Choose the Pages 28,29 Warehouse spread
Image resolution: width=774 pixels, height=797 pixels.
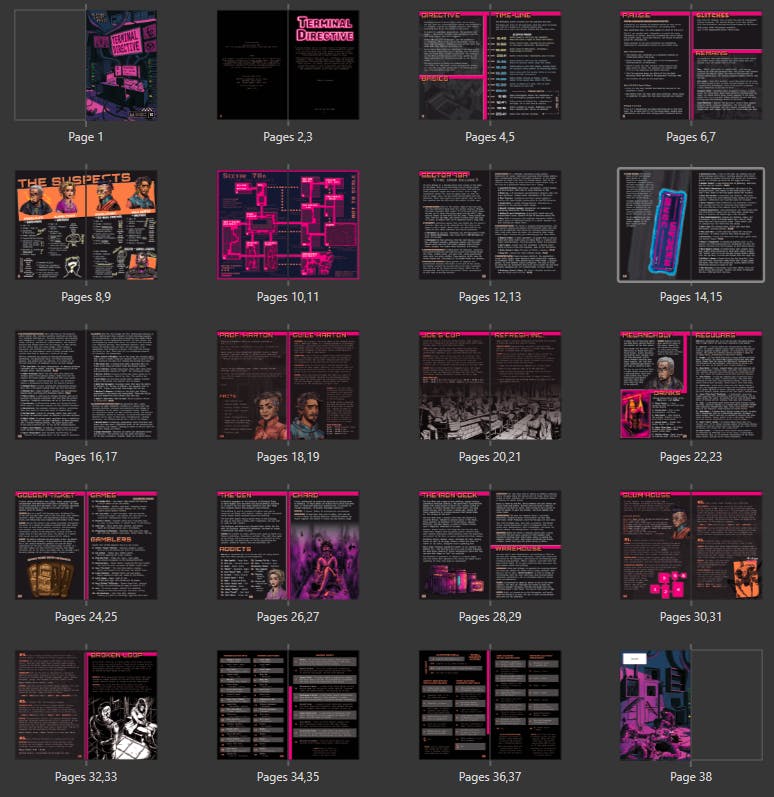(x=489, y=545)
